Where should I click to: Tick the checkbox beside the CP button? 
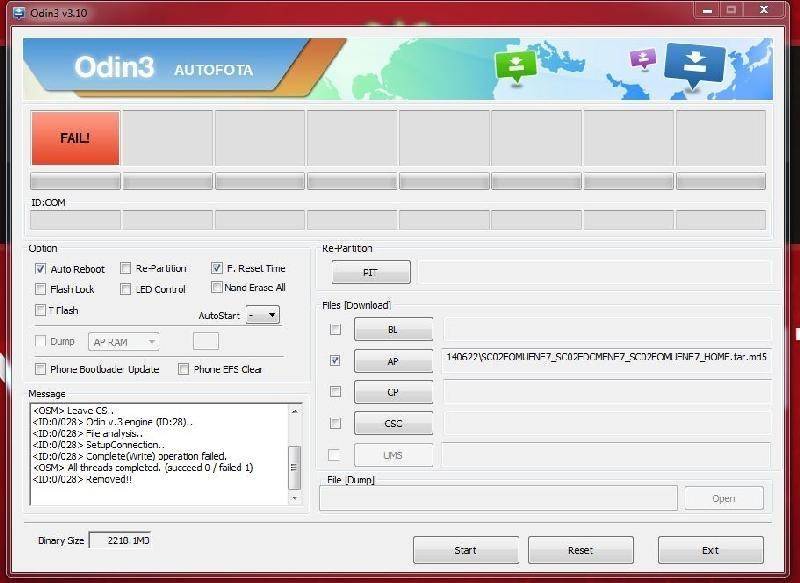click(x=335, y=392)
